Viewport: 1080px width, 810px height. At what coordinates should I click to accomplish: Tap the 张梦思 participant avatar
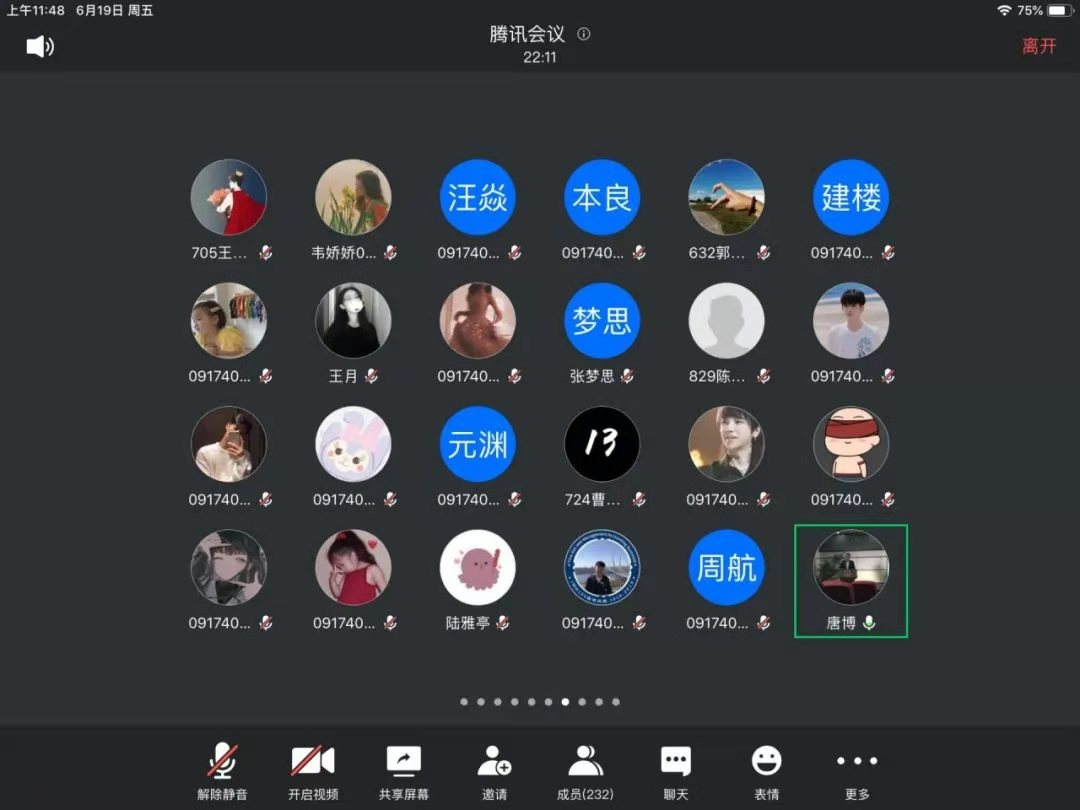[602, 321]
